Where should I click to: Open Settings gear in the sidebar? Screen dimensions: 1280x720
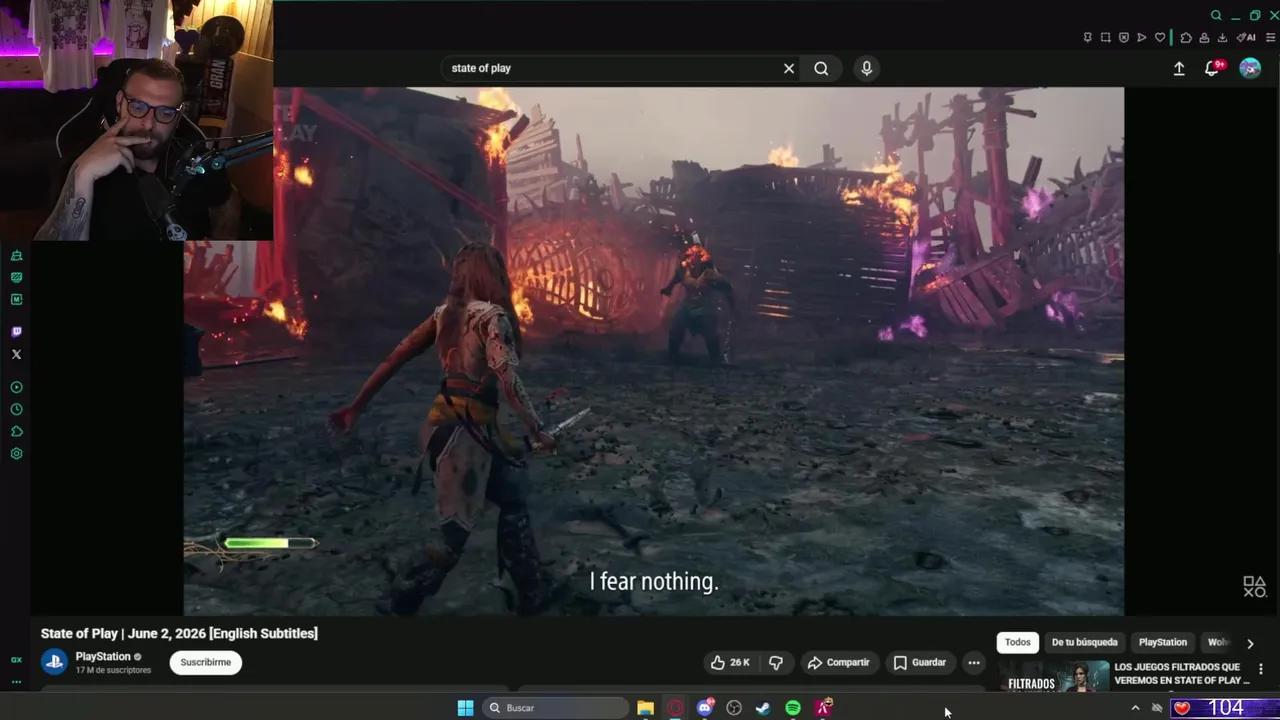pyautogui.click(x=16, y=453)
